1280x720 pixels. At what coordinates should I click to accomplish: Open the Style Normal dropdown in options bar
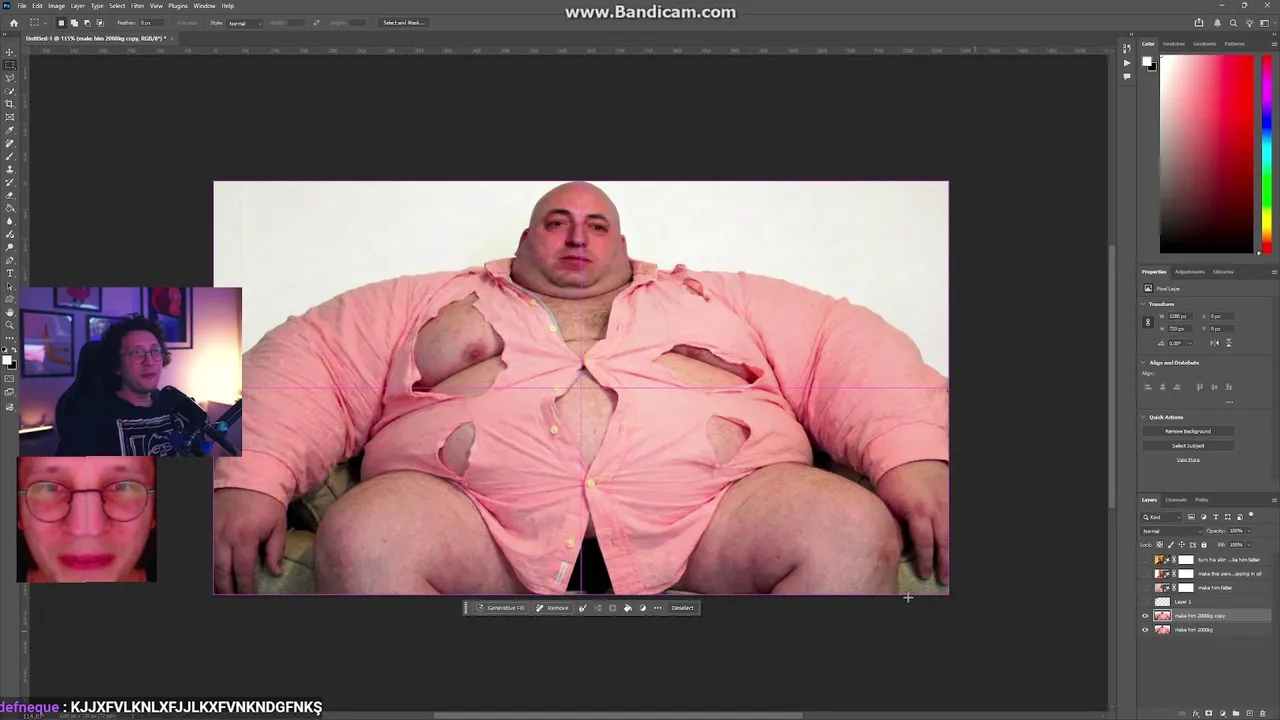point(245,23)
